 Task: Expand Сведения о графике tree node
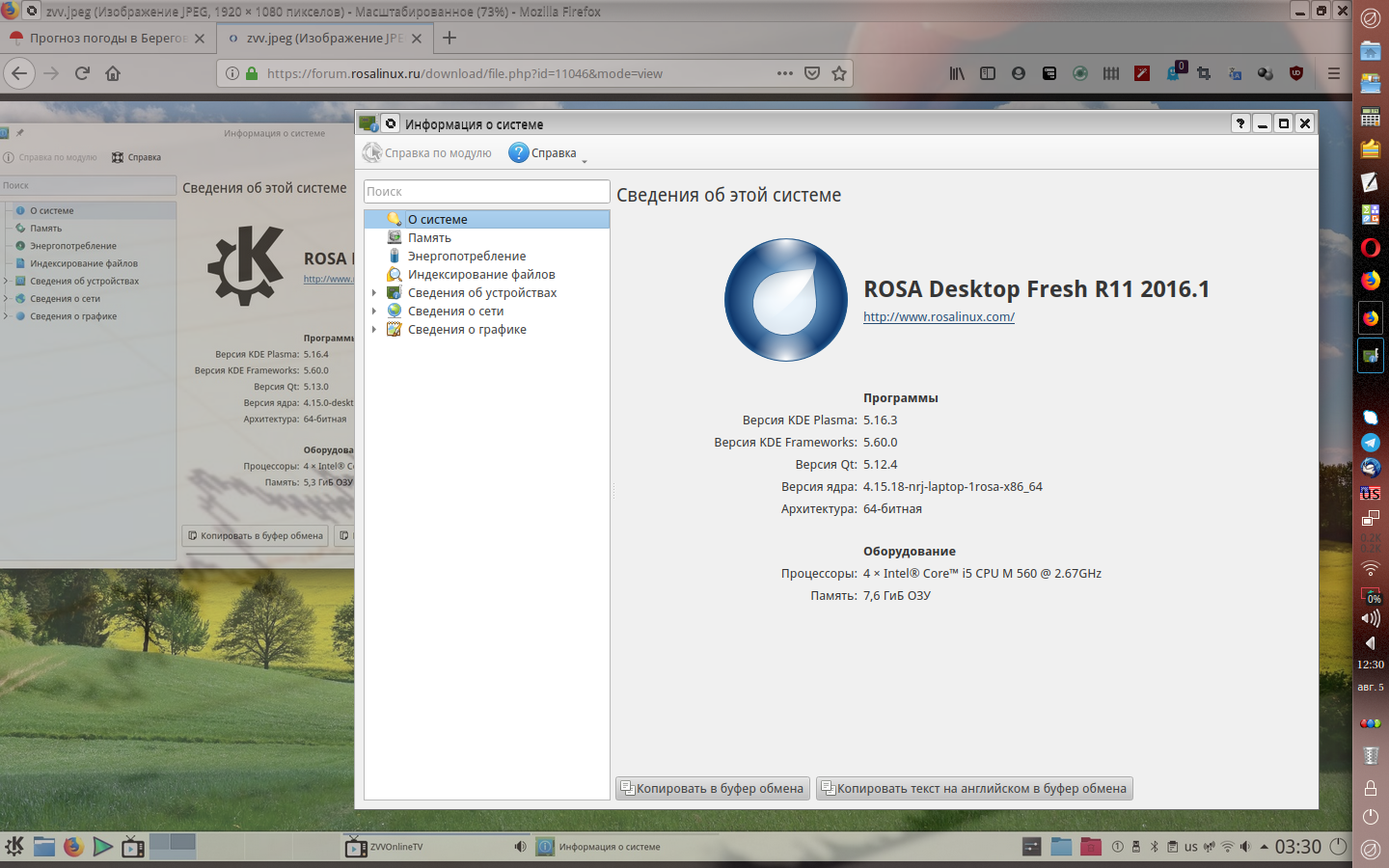tap(374, 329)
